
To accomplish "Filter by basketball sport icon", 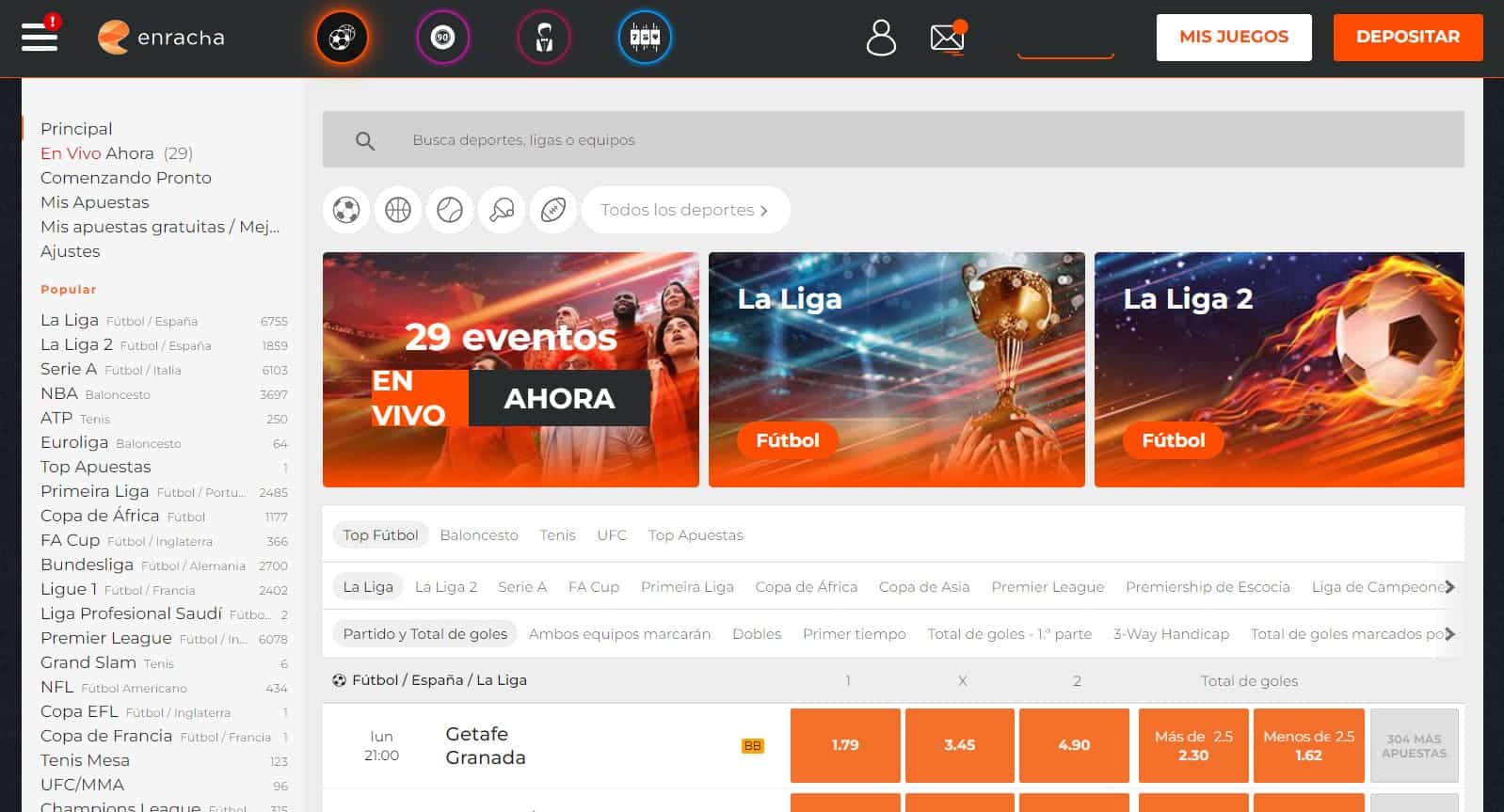I will tap(398, 210).
